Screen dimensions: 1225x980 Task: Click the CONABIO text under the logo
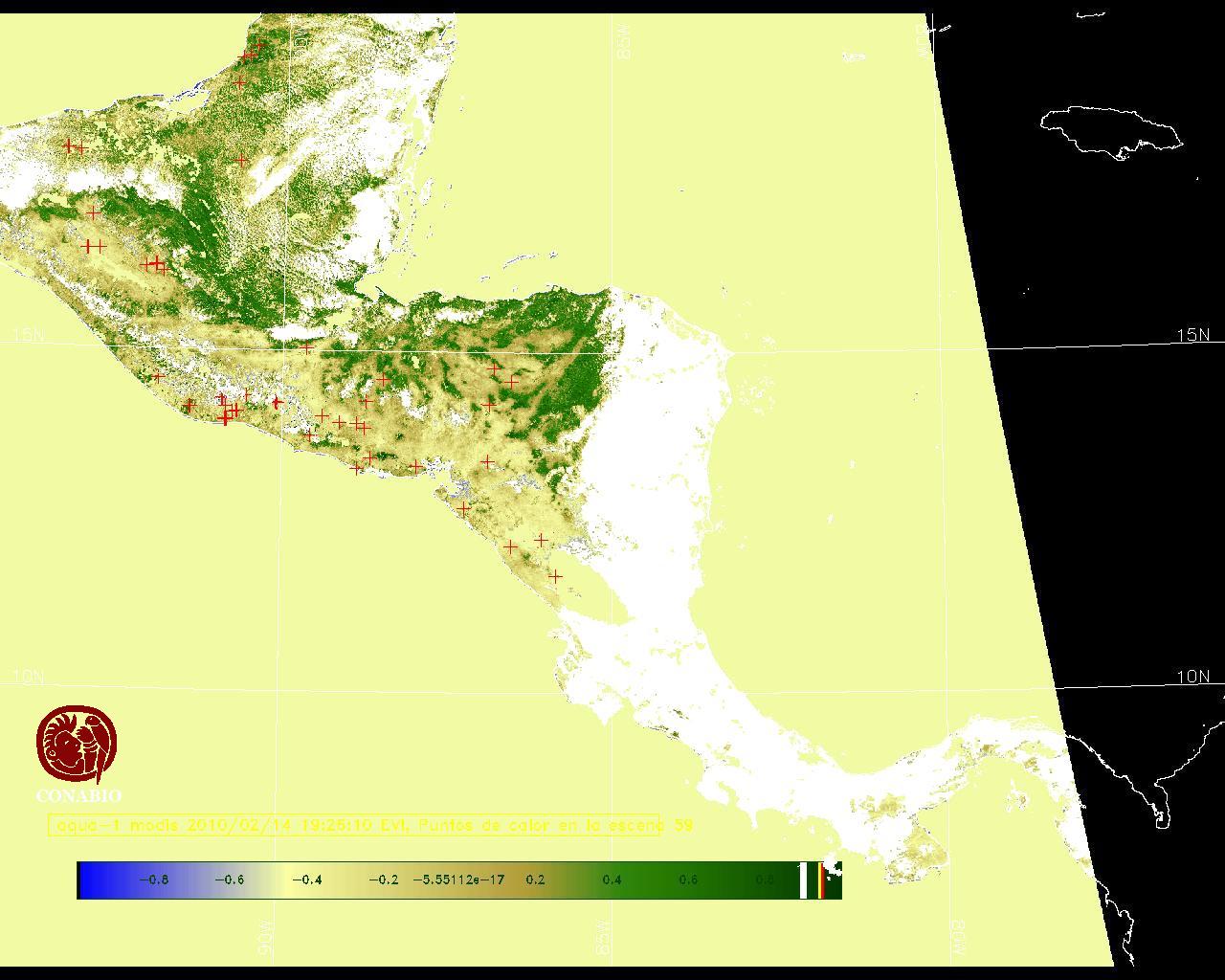click(x=78, y=796)
